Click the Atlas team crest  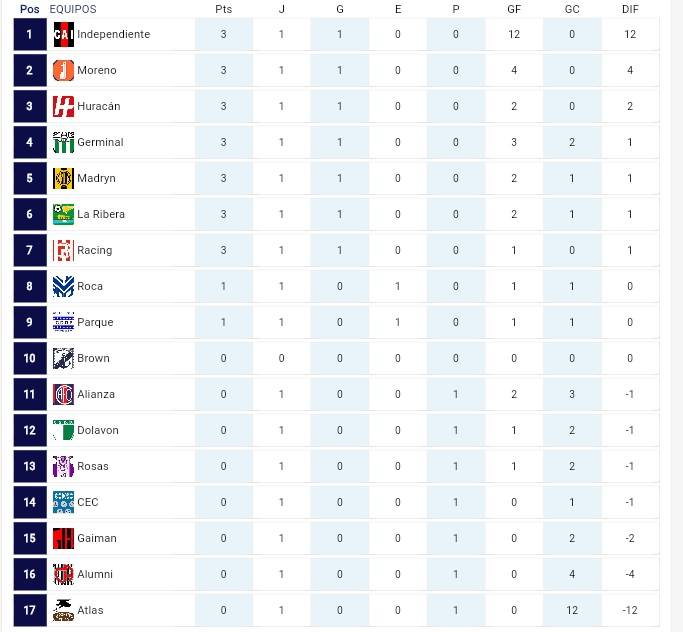click(x=63, y=610)
